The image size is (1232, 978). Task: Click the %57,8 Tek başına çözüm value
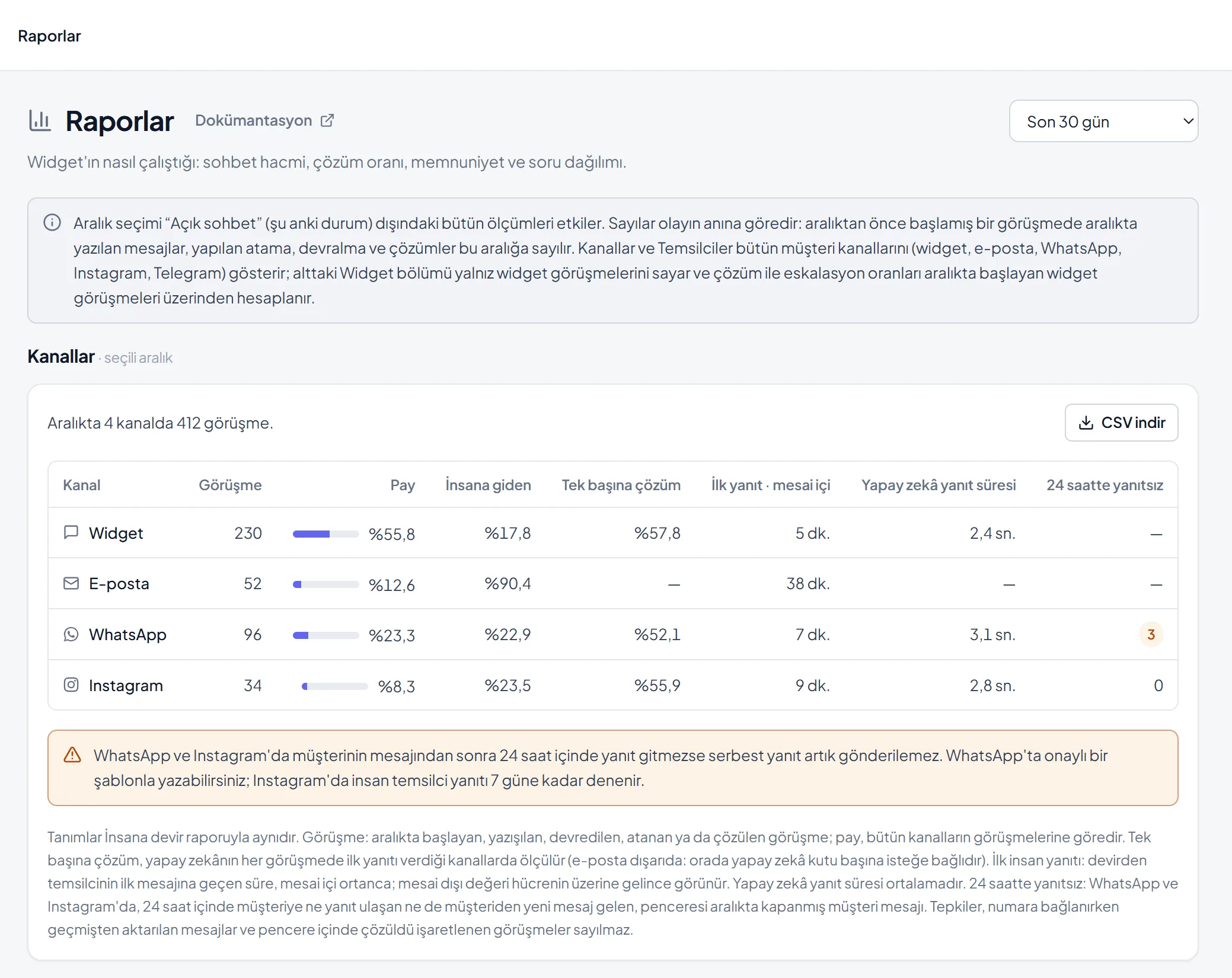[x=657, y=533]
